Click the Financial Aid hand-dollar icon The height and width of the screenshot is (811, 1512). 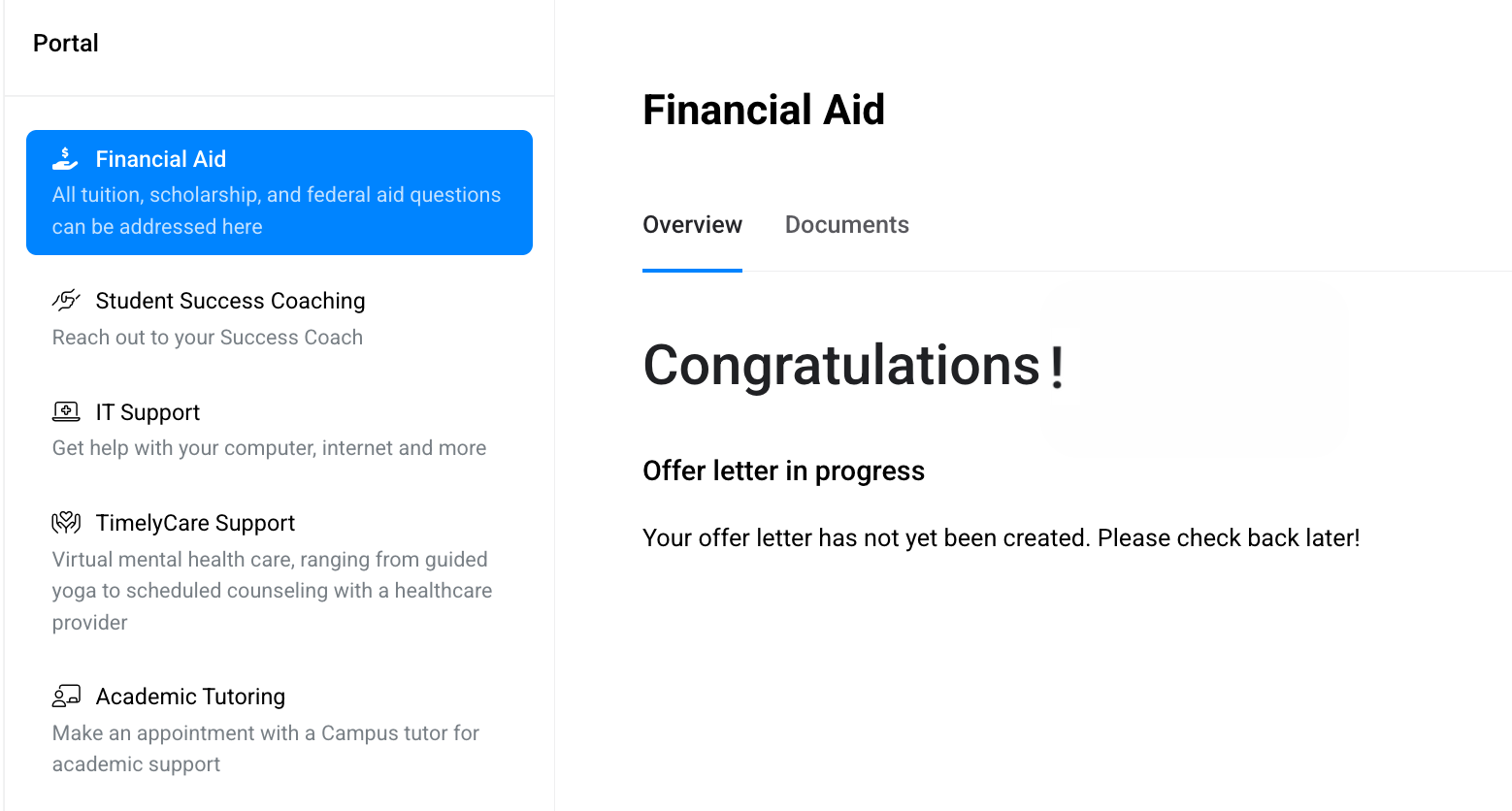coord(65,158)
